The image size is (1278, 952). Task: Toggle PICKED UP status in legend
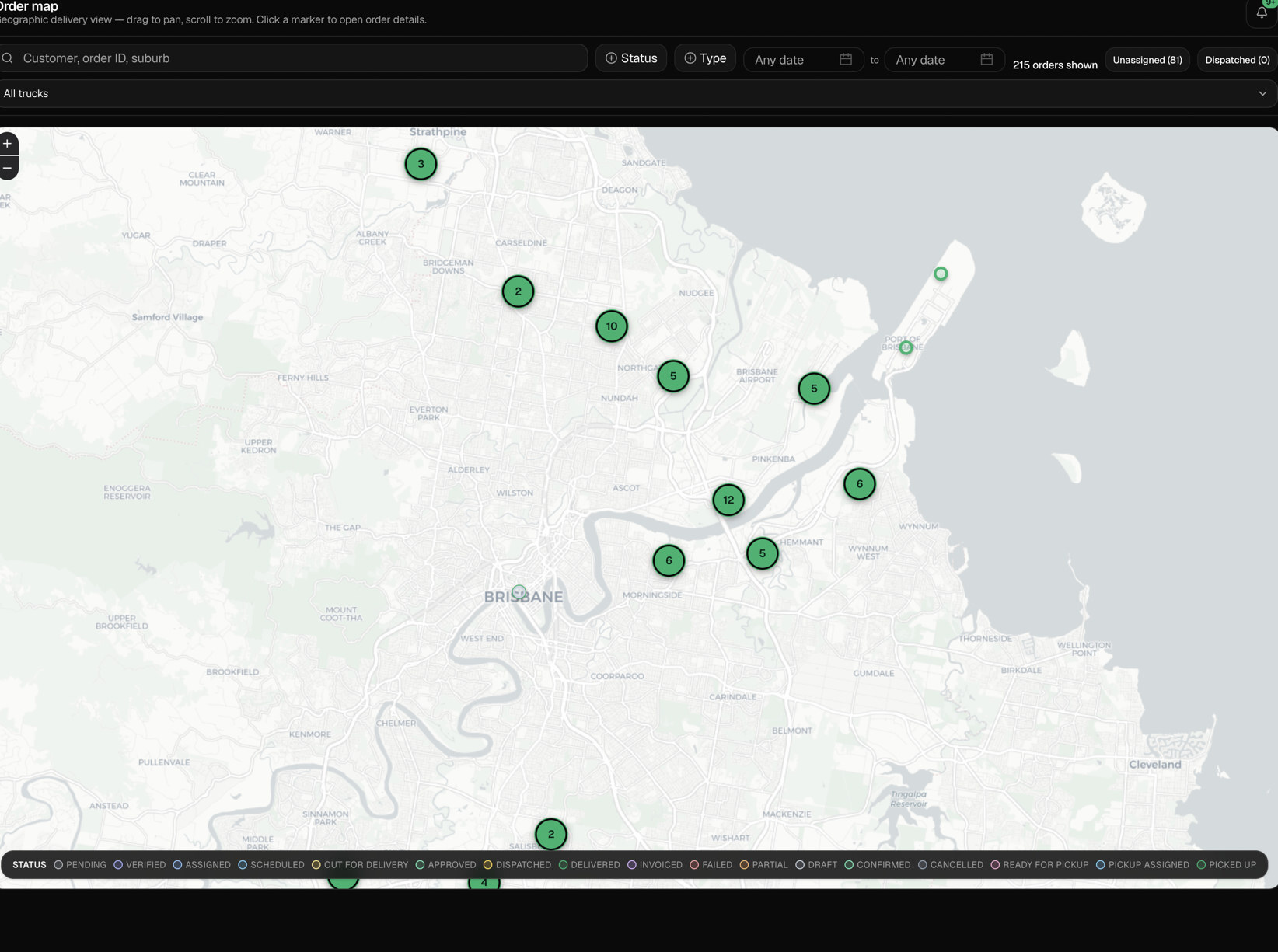[1227, 865]
